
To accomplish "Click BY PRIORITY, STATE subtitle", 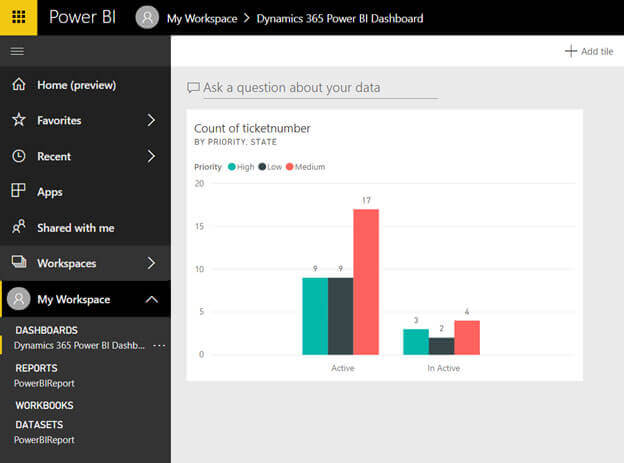I will (x=236, y=142).
